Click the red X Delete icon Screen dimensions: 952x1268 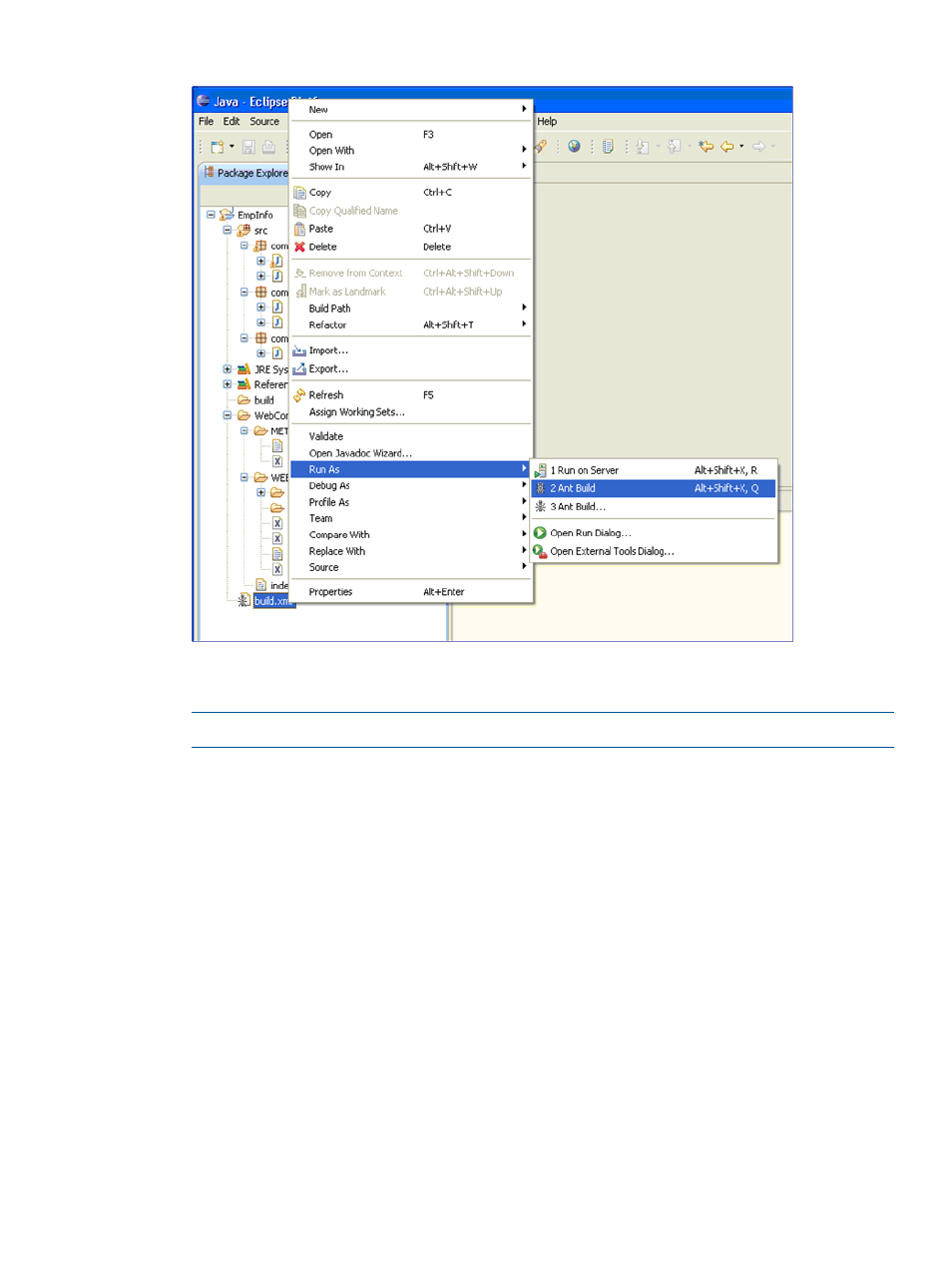click(299, 247)
